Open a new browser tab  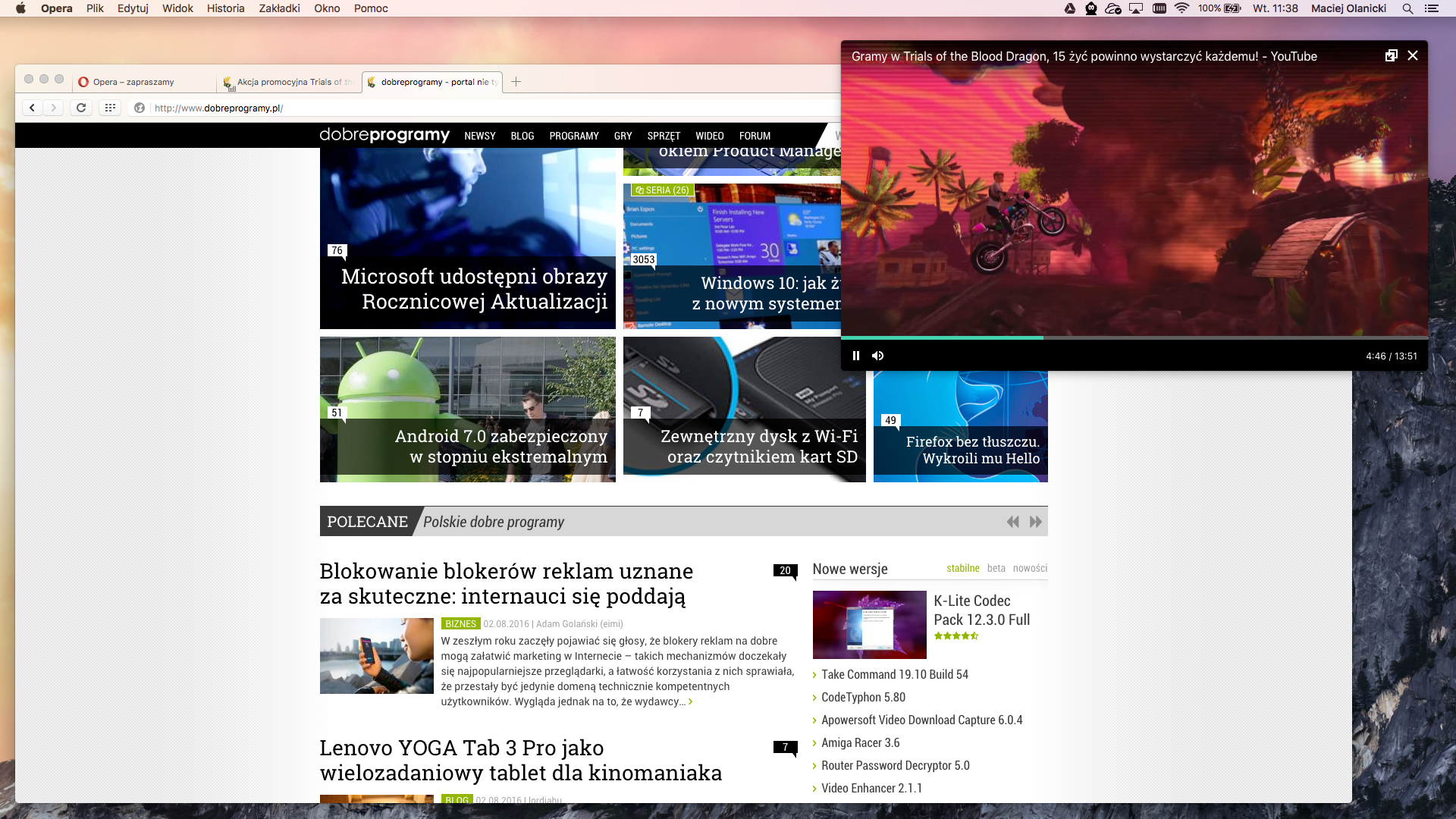pos(516,81)
